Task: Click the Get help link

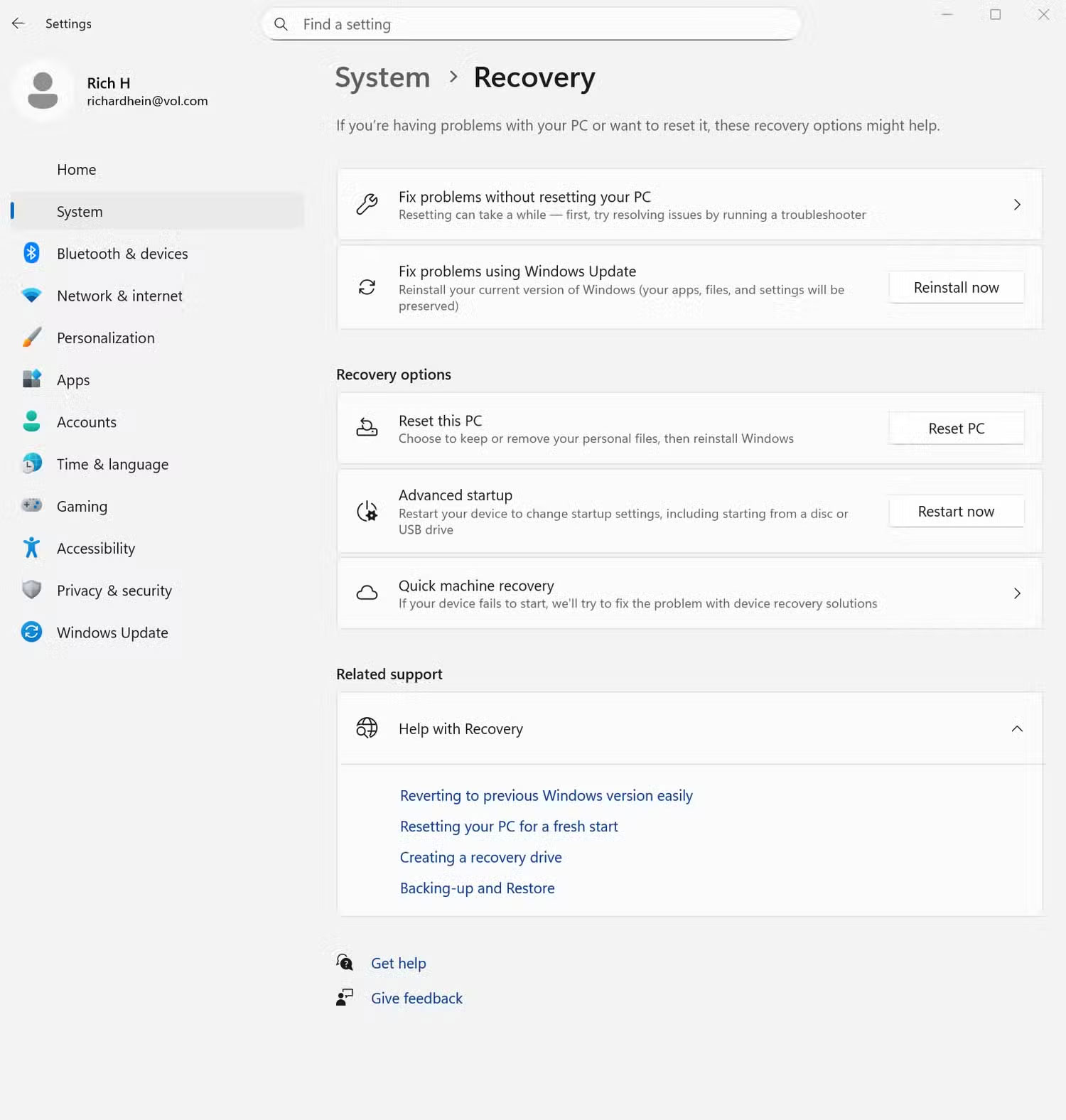Action: click(x=398, y=963)
